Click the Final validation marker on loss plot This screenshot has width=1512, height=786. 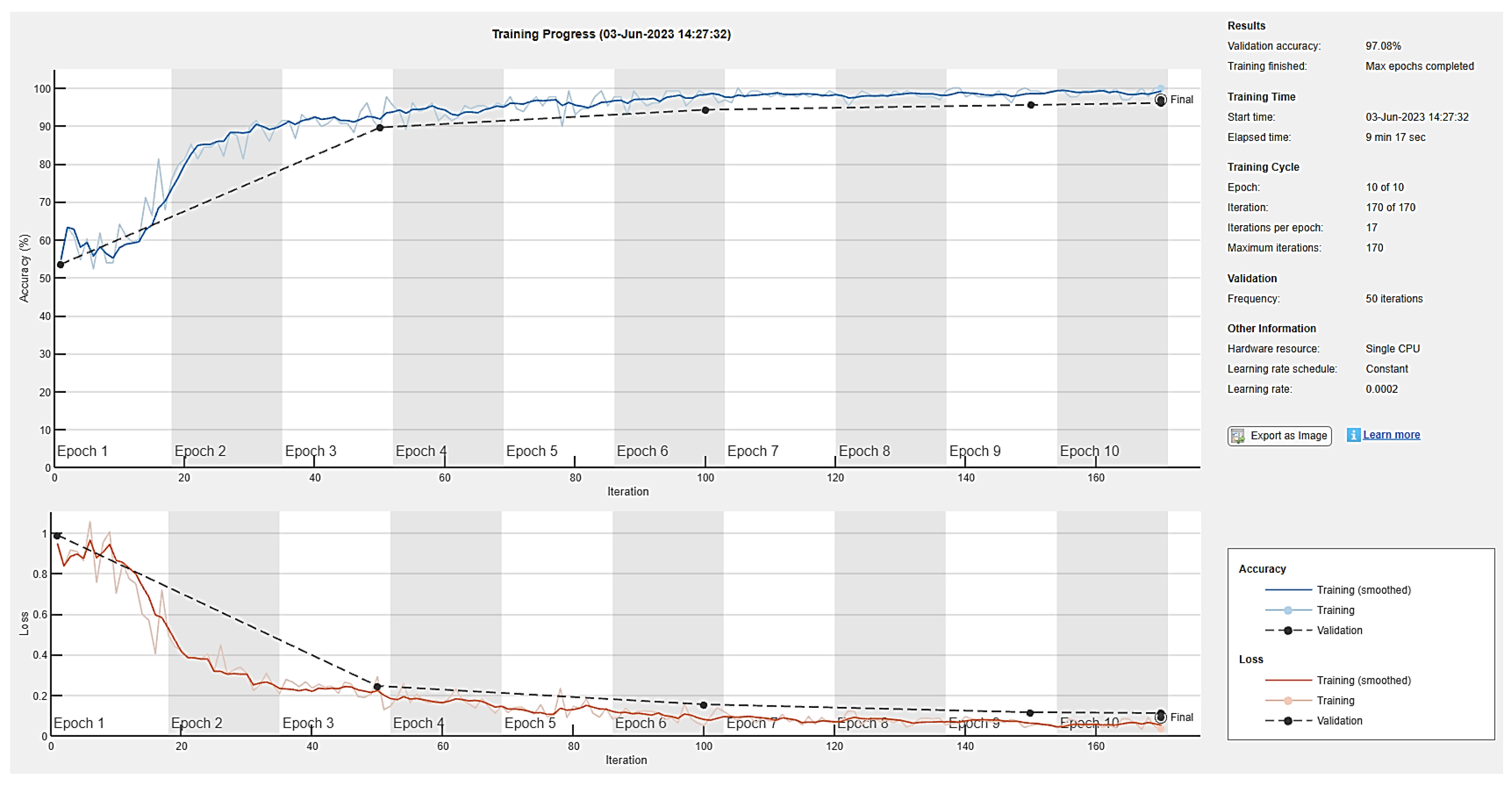(1161, 717)
